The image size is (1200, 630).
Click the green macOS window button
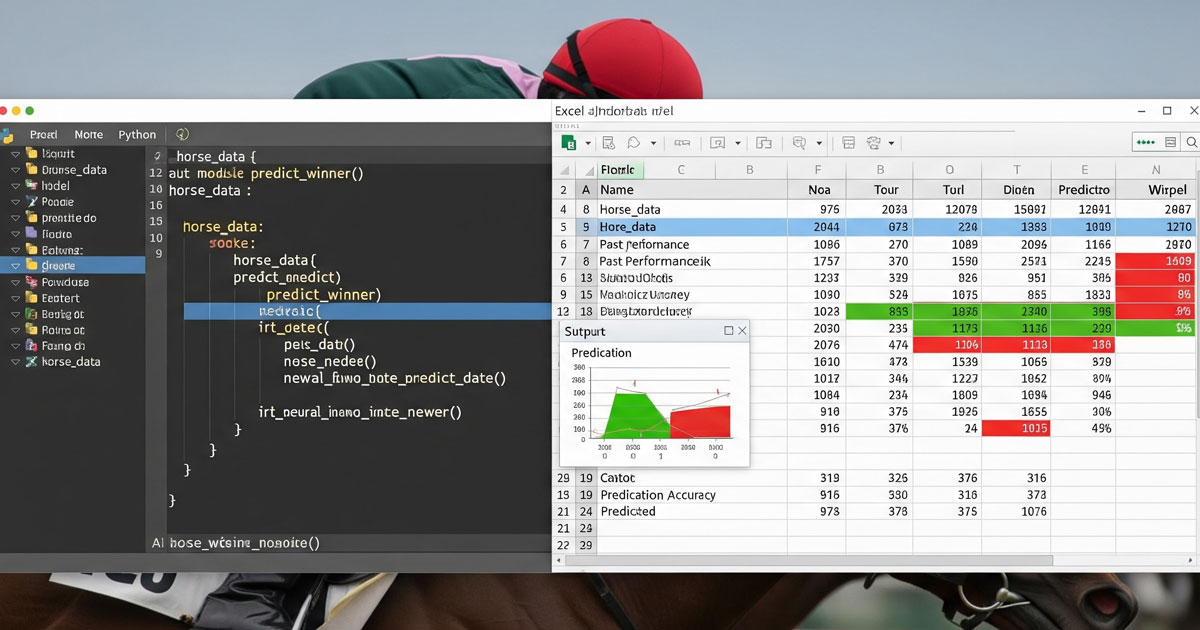point(30,110)
